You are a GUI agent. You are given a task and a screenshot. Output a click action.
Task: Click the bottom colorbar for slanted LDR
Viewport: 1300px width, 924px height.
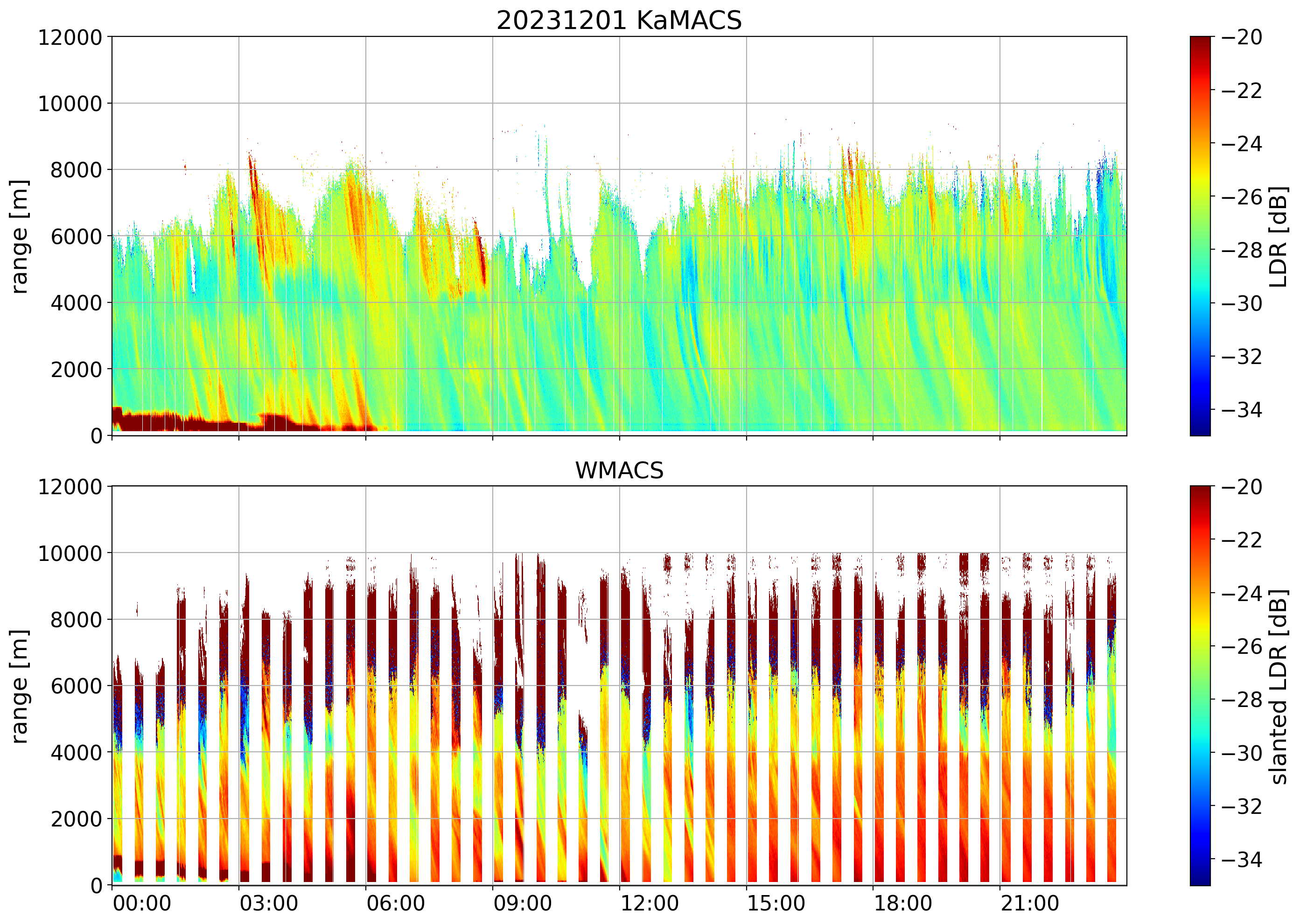(1200, 686)
